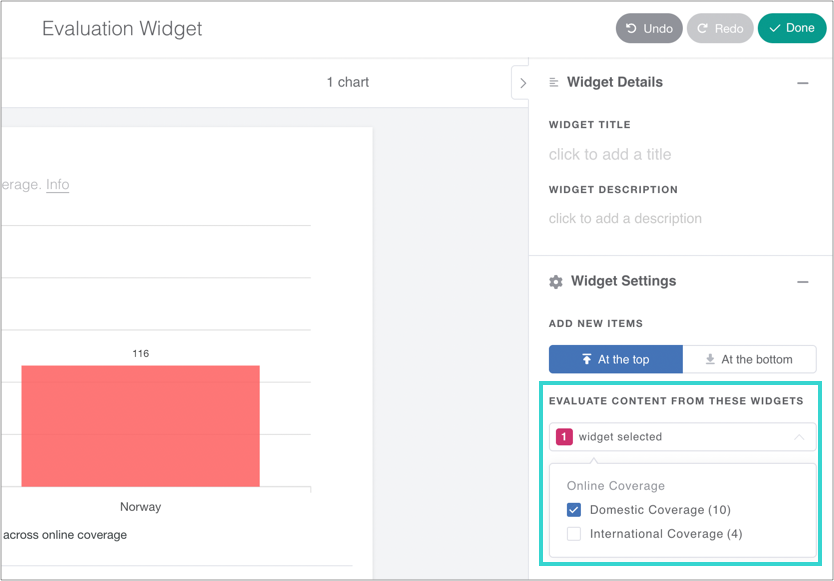
Task: Click the widget description field
Action: tap(625, 219)
